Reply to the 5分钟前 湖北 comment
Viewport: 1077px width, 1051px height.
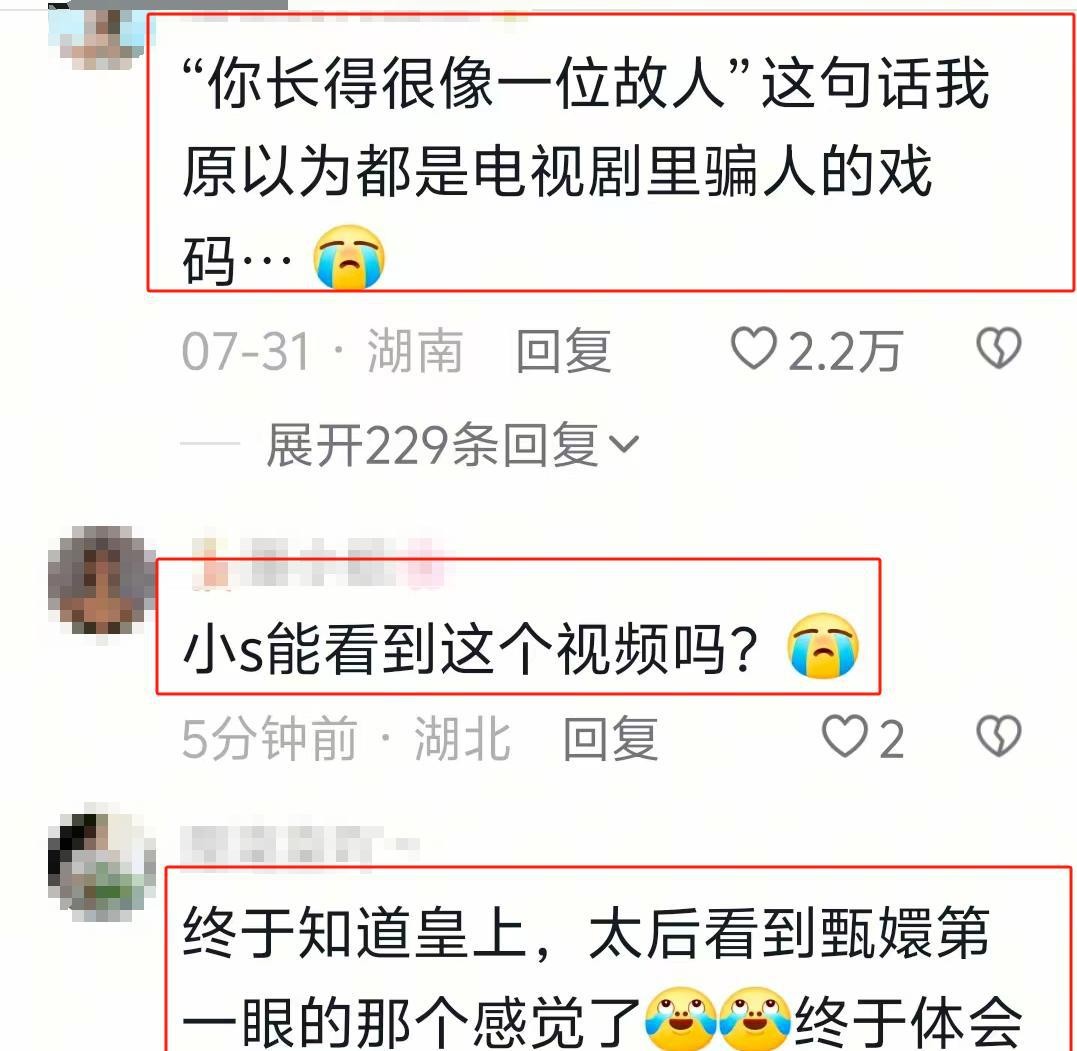point(610,738)
